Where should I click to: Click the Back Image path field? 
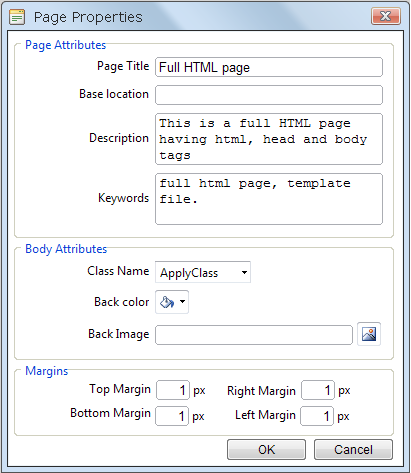click(x=254, y=335)
